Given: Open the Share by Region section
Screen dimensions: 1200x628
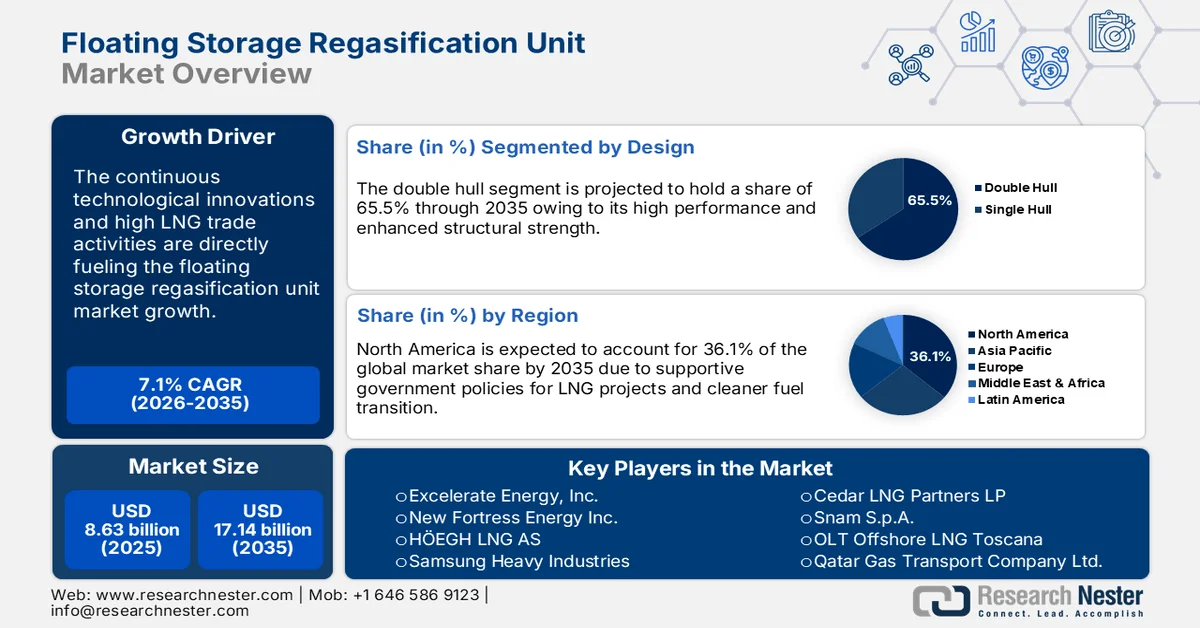Looking at the screenshot, I should pos(467,315).
